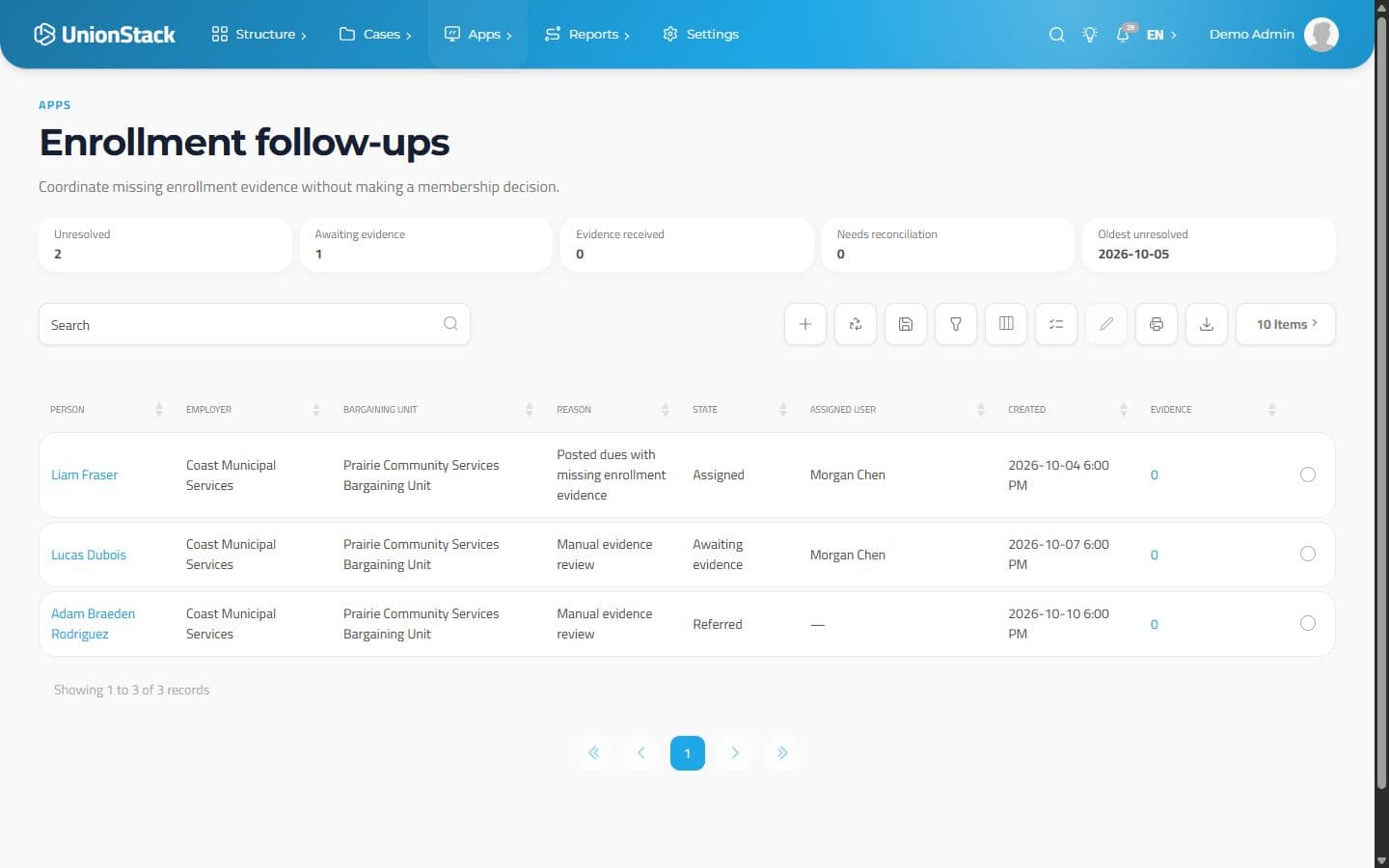Image resolution: width=1389 pixels, height=868 pixels.
Task: Open the columns layout icon
Action: 1006,324
